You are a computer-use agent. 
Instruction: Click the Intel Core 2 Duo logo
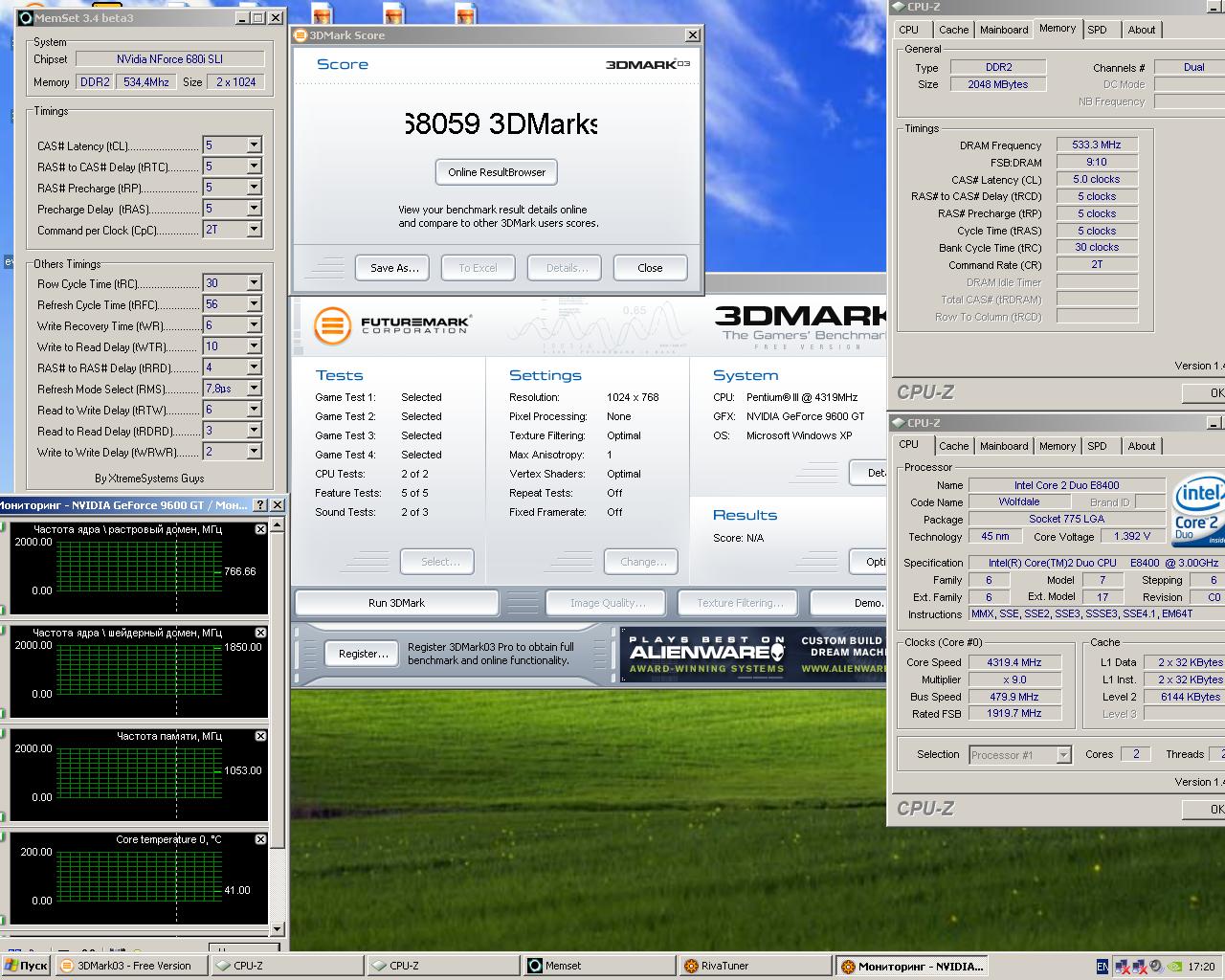[1199, 510]
